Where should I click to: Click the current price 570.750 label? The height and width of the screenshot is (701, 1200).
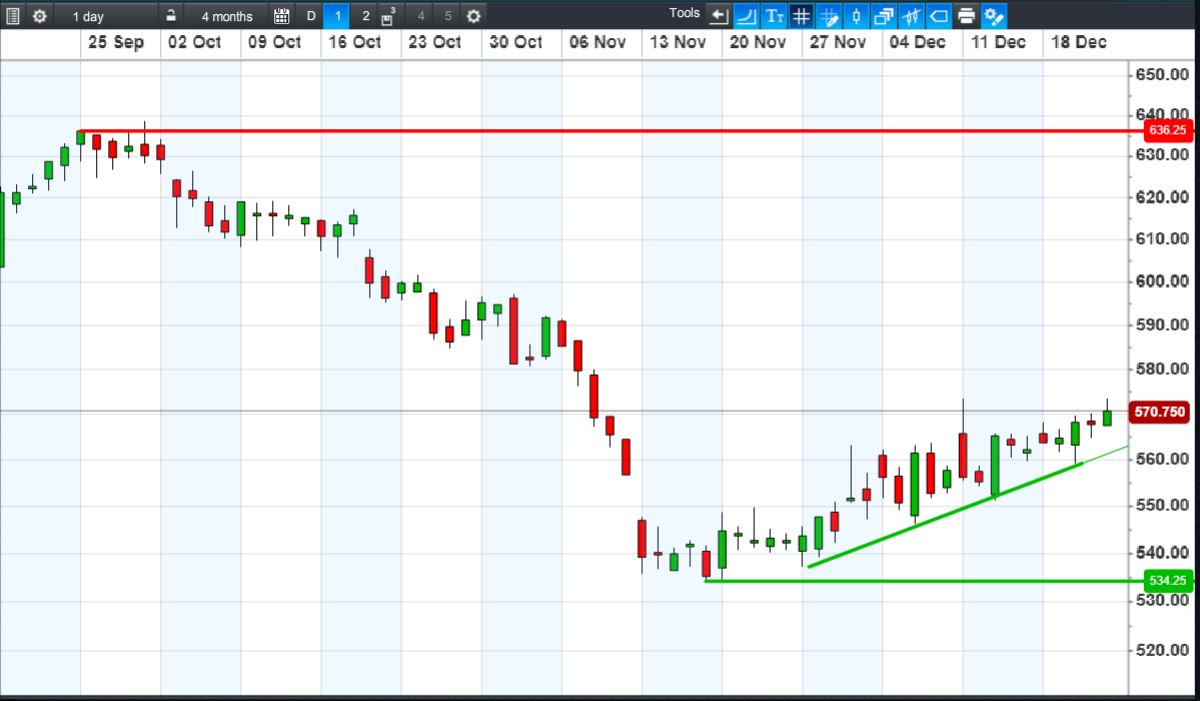tap(1161, 411)
